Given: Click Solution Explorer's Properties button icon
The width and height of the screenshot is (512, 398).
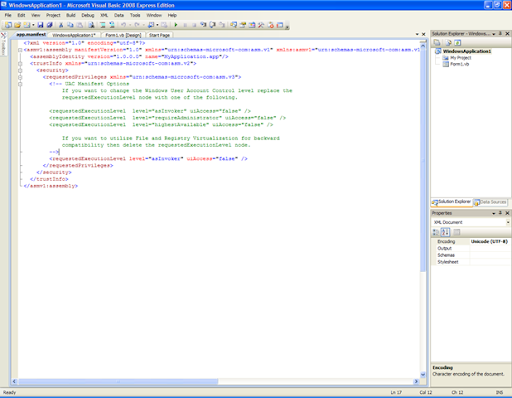Looking at the screenshot, I should pos(437,42).
